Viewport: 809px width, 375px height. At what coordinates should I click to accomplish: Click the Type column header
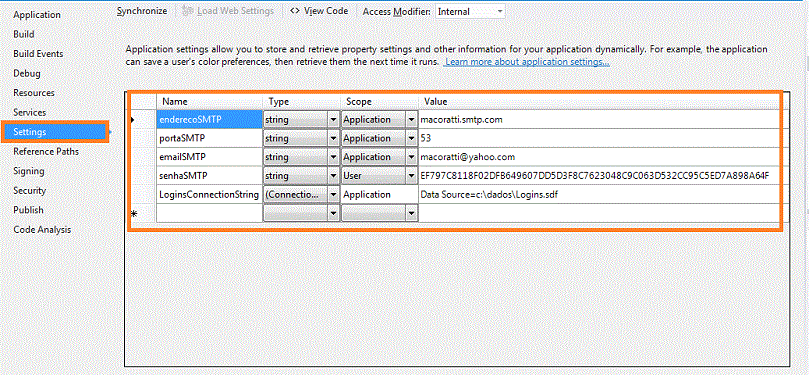click(301, 102)
